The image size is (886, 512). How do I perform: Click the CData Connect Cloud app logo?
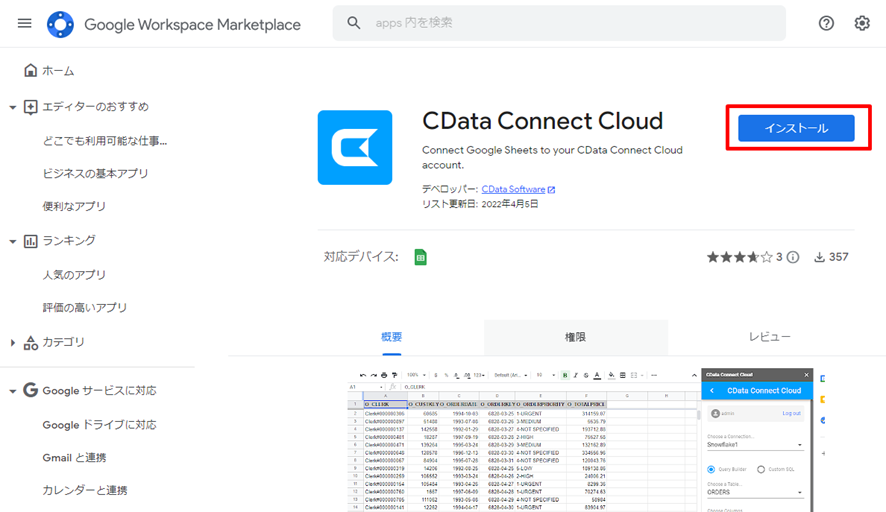coord(355,147)
